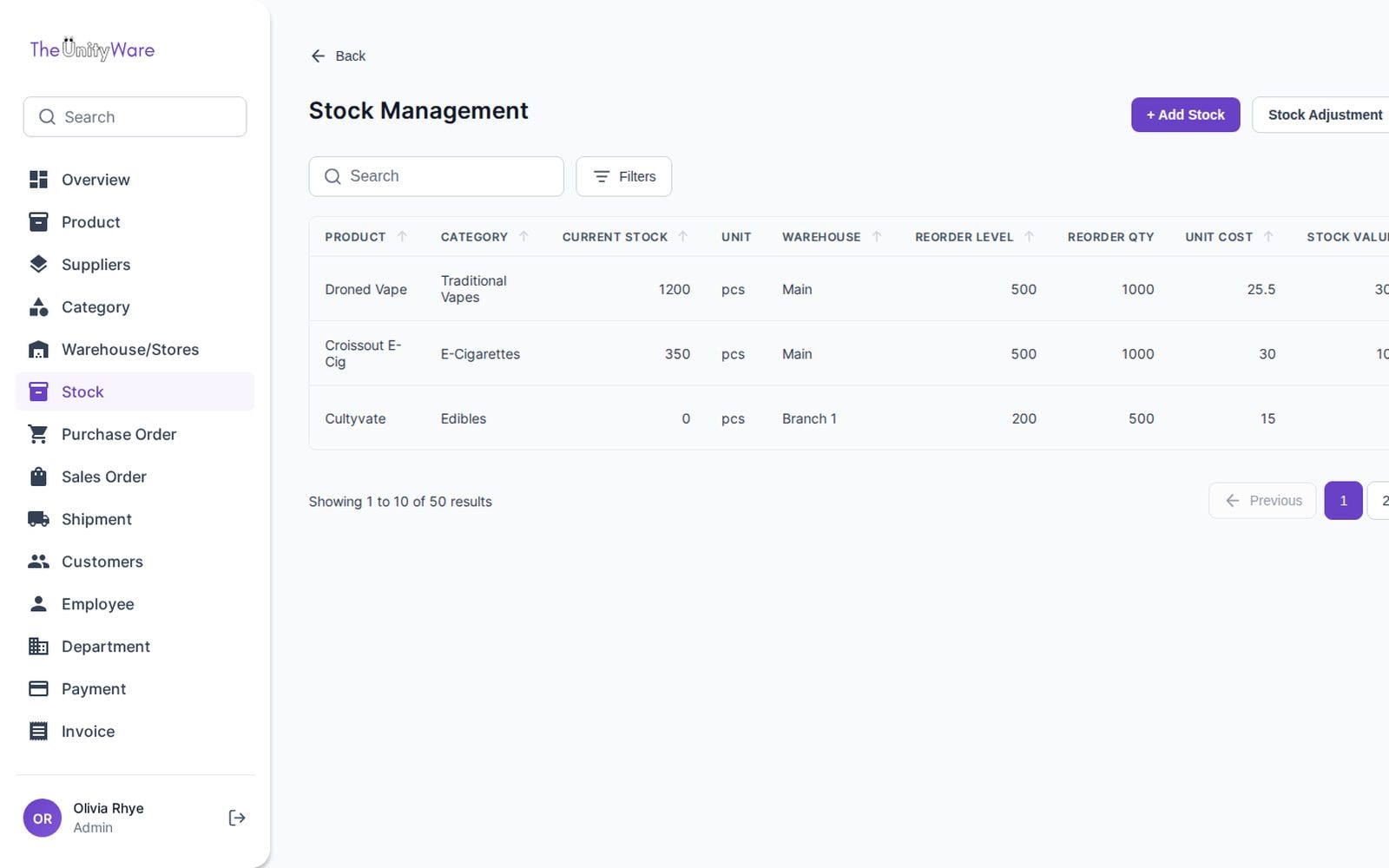Sort by the Warehouse column arrow
1389x868 pixels.
tap(877, 236)
